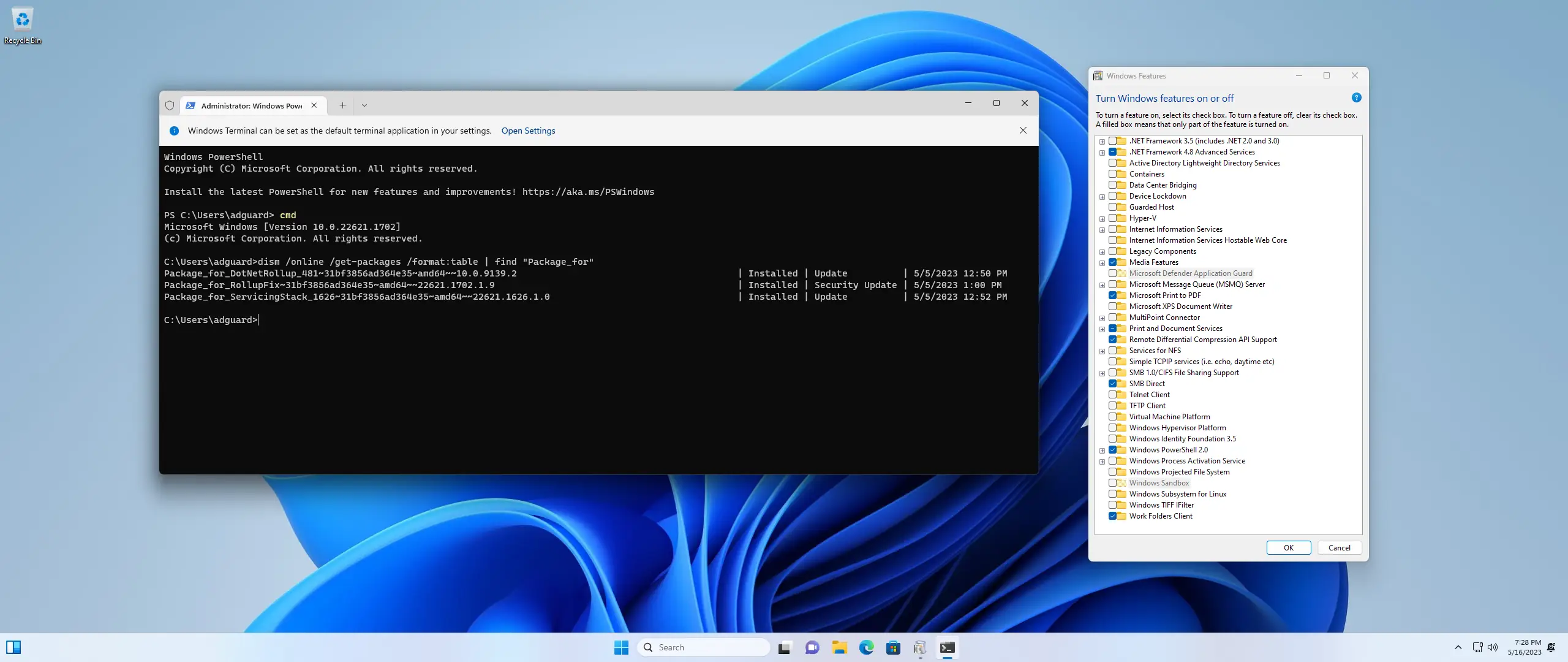Screen dimensions: 1568x662
Task: Check Windows Subsystem for Linux box
Action: 1112,494
